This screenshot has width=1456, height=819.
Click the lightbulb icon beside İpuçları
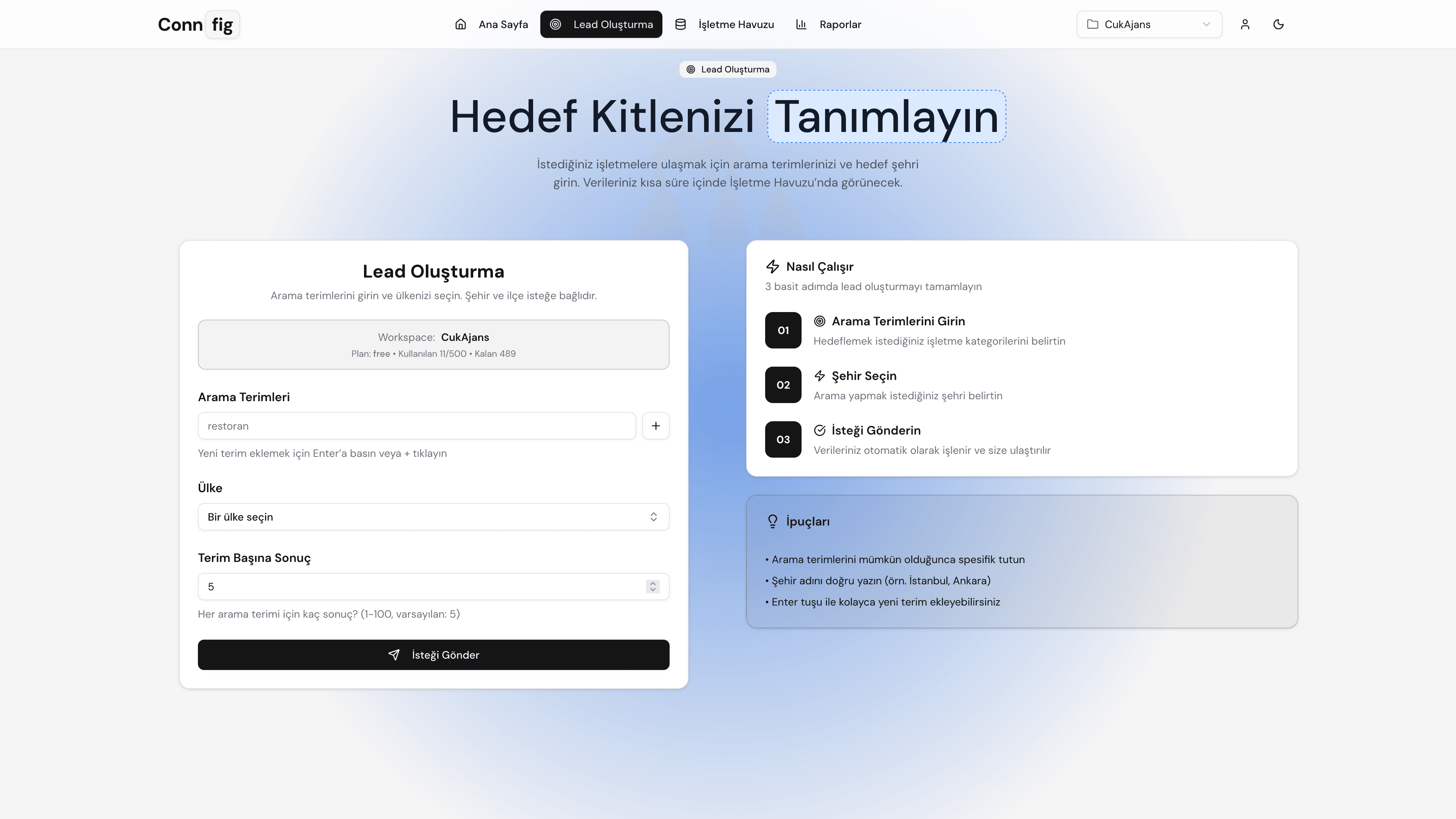(x=772, y=521)
